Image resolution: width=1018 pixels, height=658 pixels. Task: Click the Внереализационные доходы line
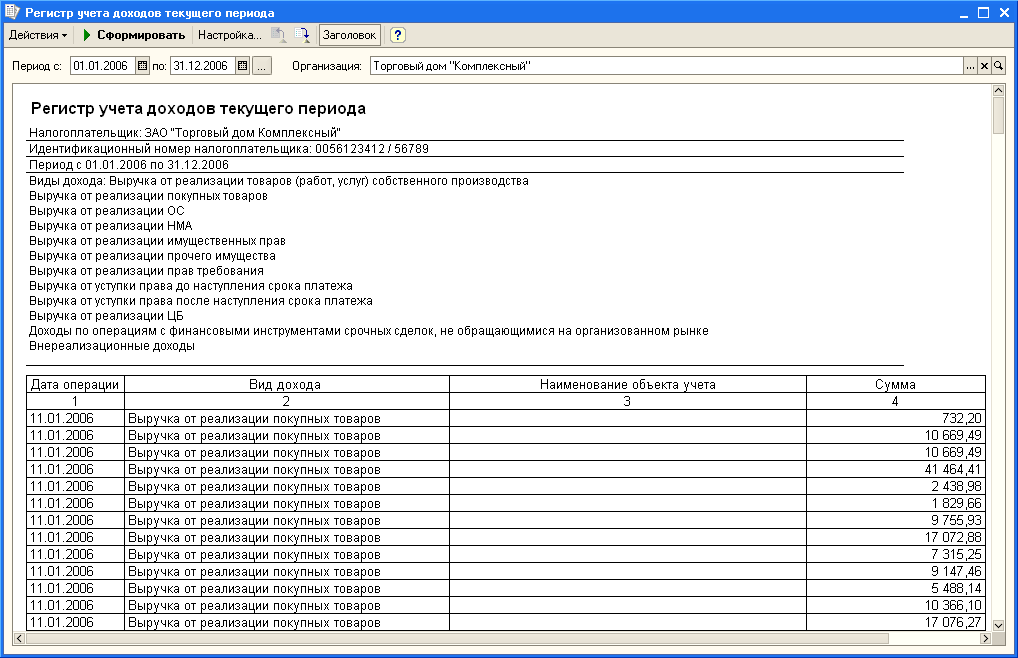point(112,346)
